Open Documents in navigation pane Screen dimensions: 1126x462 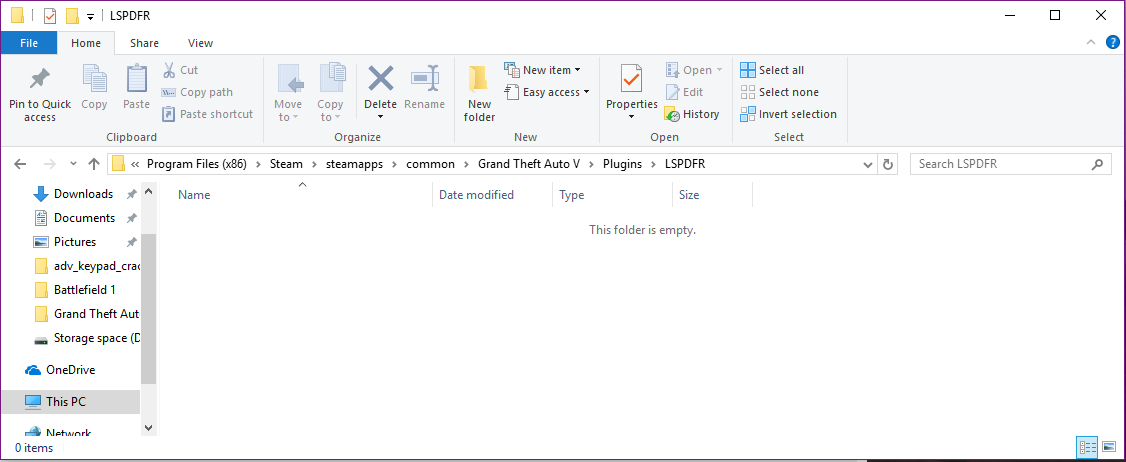(84, 218)
